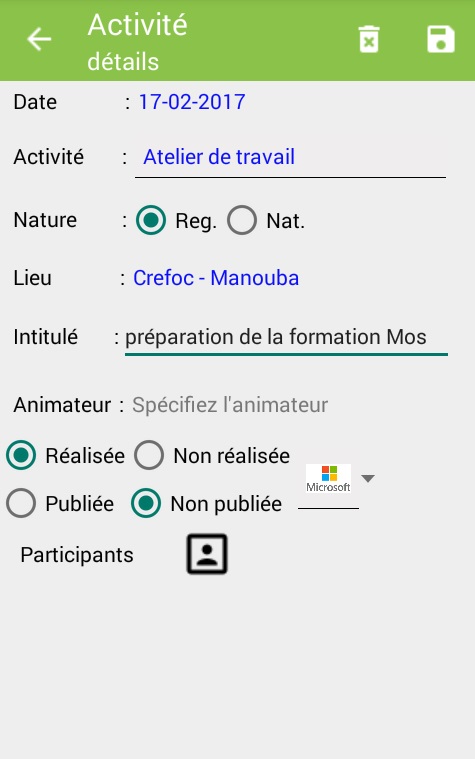475x759 pixels.
Task: Tap the Animateur label
Action: click(62, 405)
